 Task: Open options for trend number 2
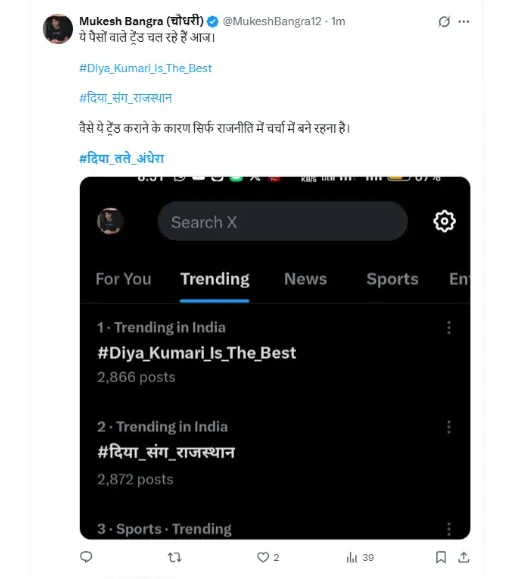449,427
